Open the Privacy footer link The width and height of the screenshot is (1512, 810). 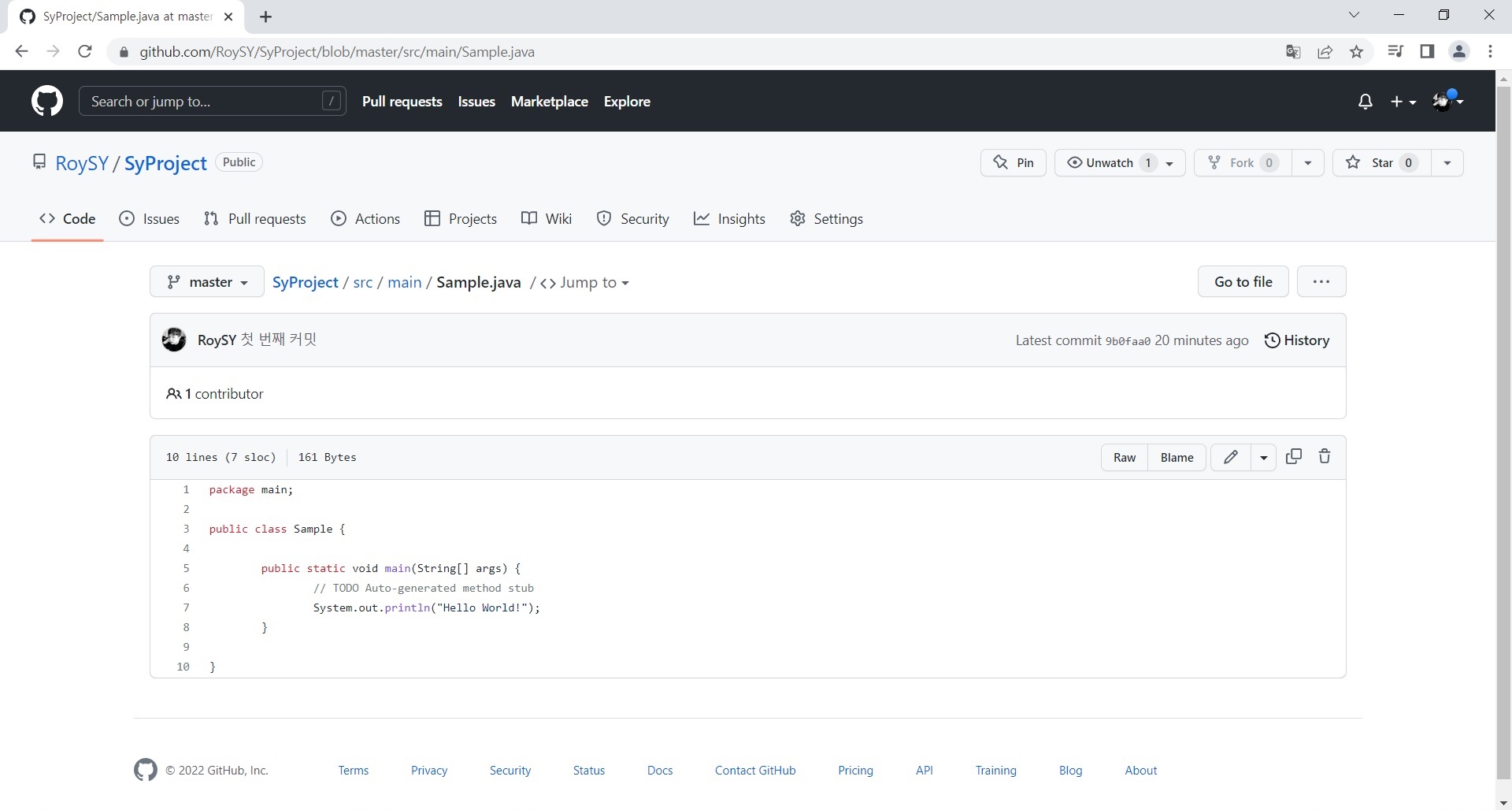click(x=429, y=771)
